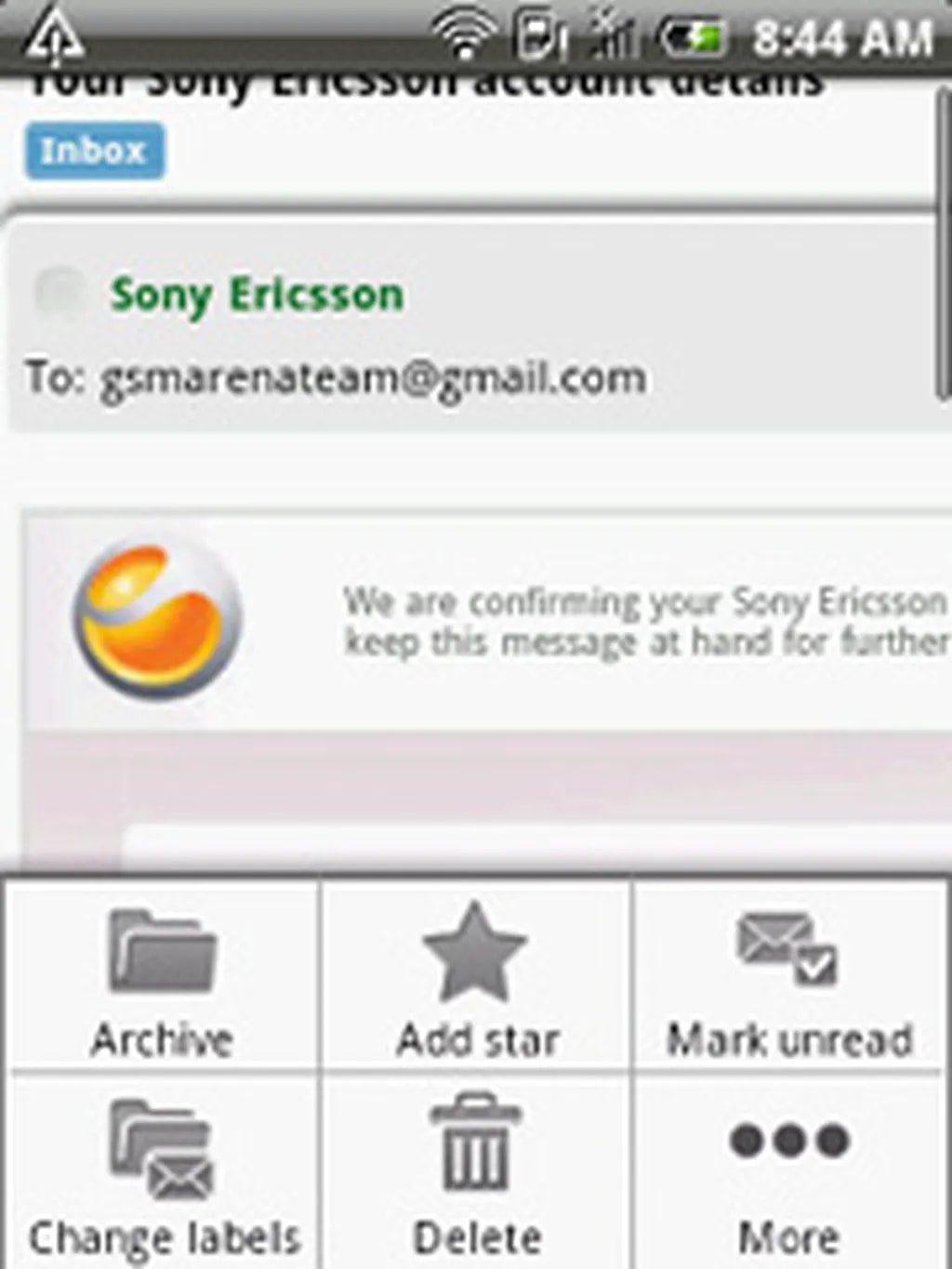Choose the Delete menu label

pos(477,1237)
